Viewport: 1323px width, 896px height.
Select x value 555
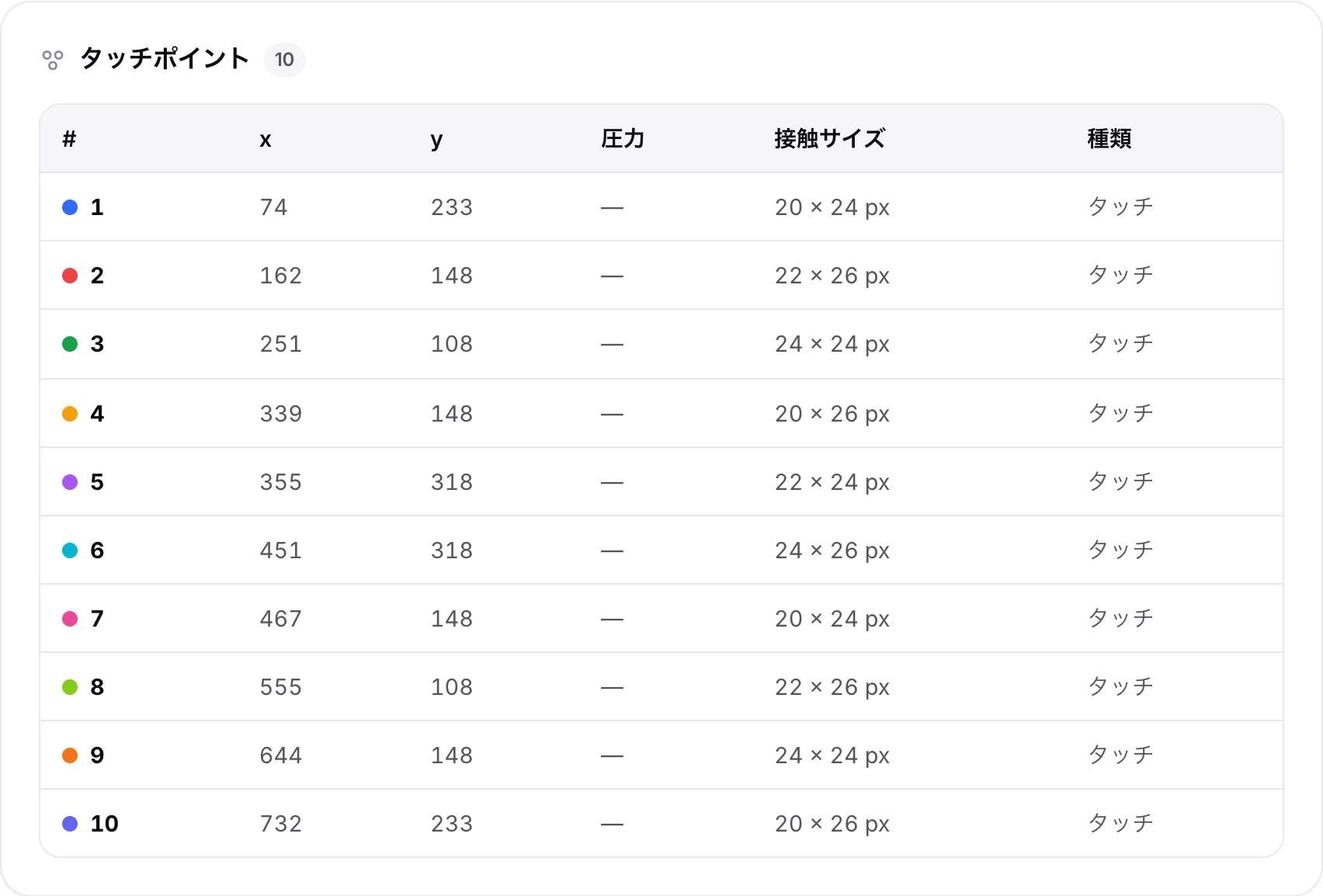[280, 687]
